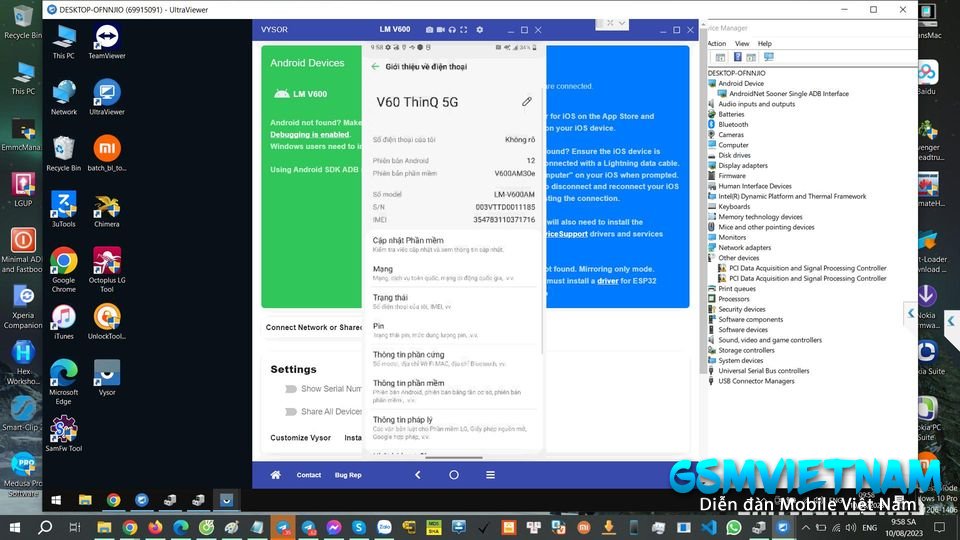Click the edit pencil beside V60 ThinQ 5G

point(527,102)
